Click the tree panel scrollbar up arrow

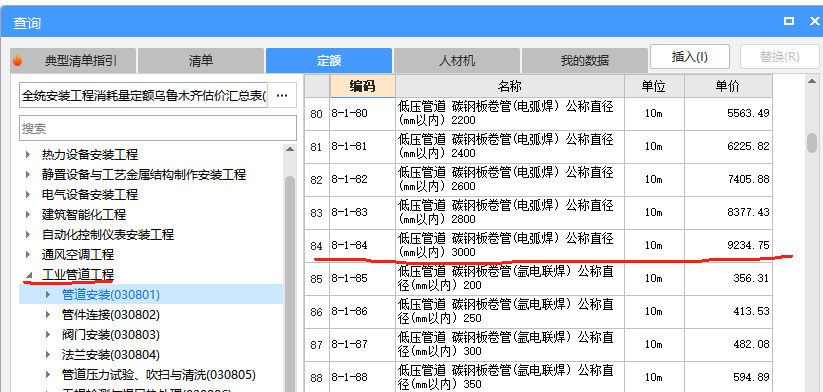coord(290,150)
